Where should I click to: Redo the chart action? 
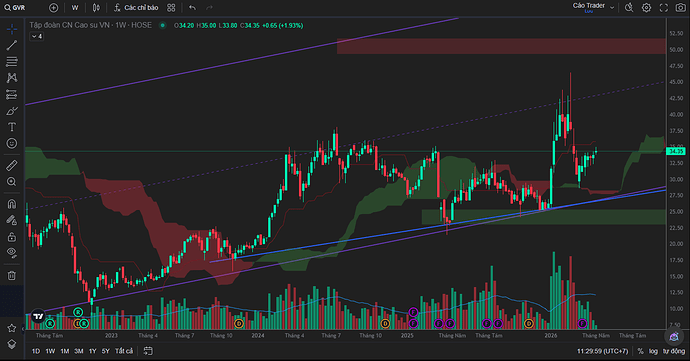pyautogui.click(x=209, y=8)
